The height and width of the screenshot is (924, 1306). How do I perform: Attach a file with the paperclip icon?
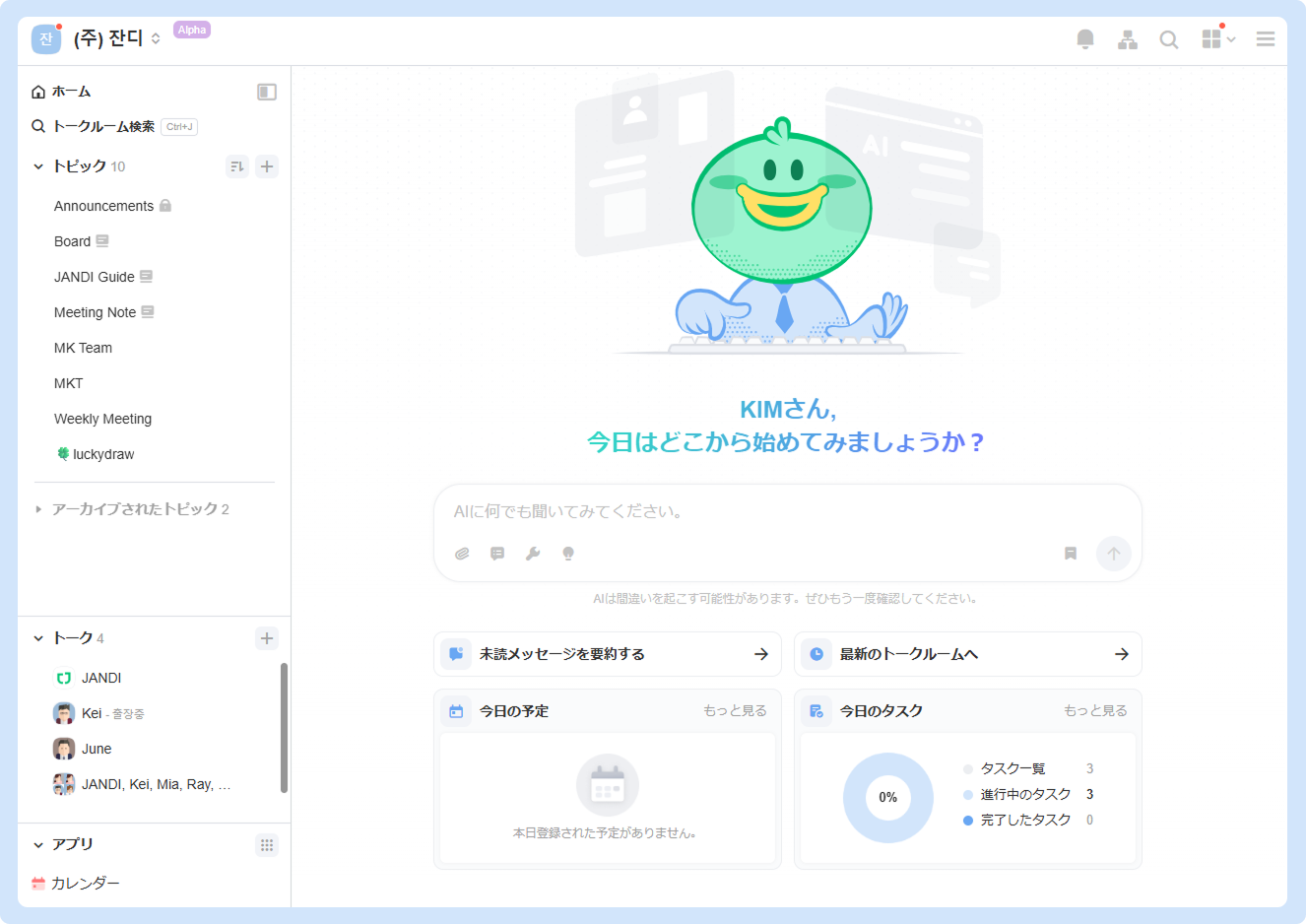462,554
